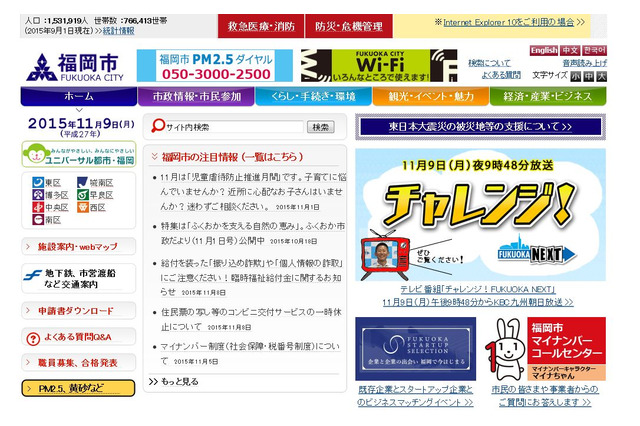Click Fukuoka Startup Selection banner image
Image resolution: width=640 pixels, height=426 pixels.
click(416, 349)
